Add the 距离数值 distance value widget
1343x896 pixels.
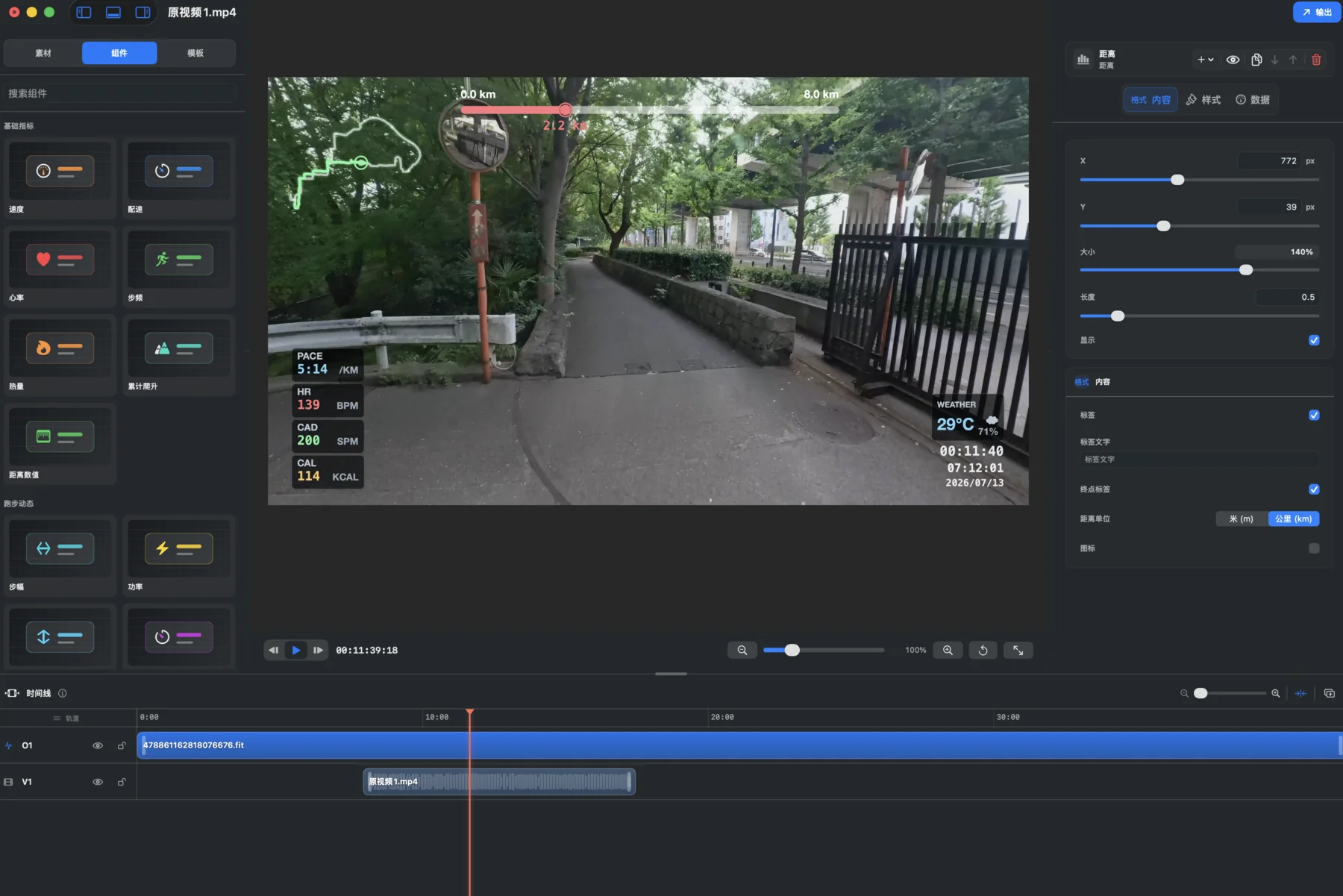(x=60, y=444)
